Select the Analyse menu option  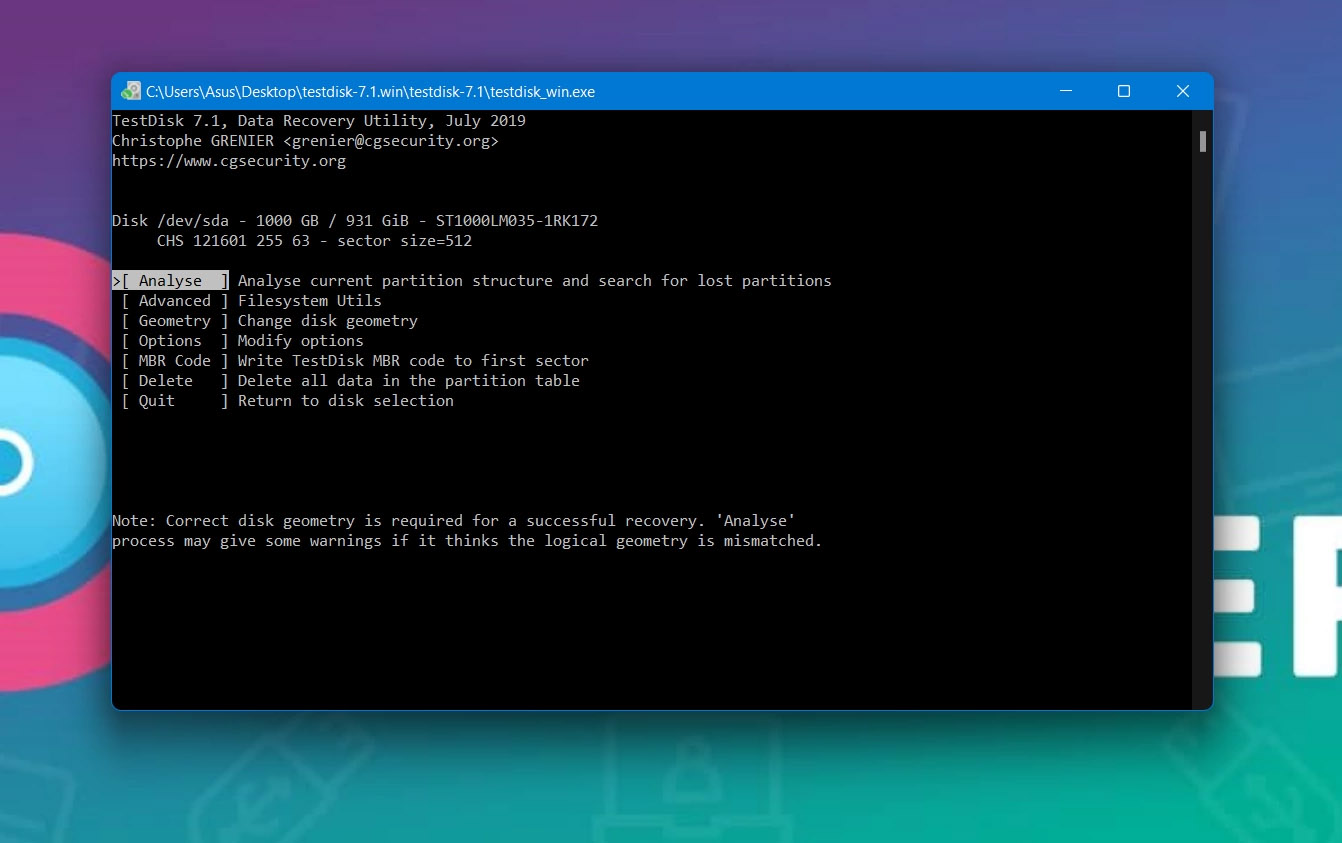[x=171, y=281]
